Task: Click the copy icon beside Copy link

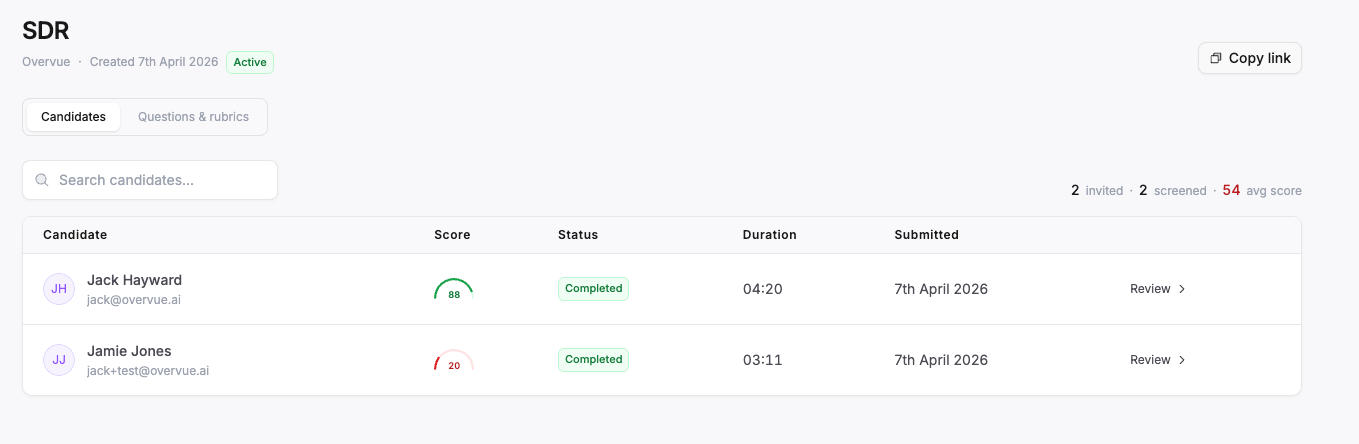Action: point(1216,58)
